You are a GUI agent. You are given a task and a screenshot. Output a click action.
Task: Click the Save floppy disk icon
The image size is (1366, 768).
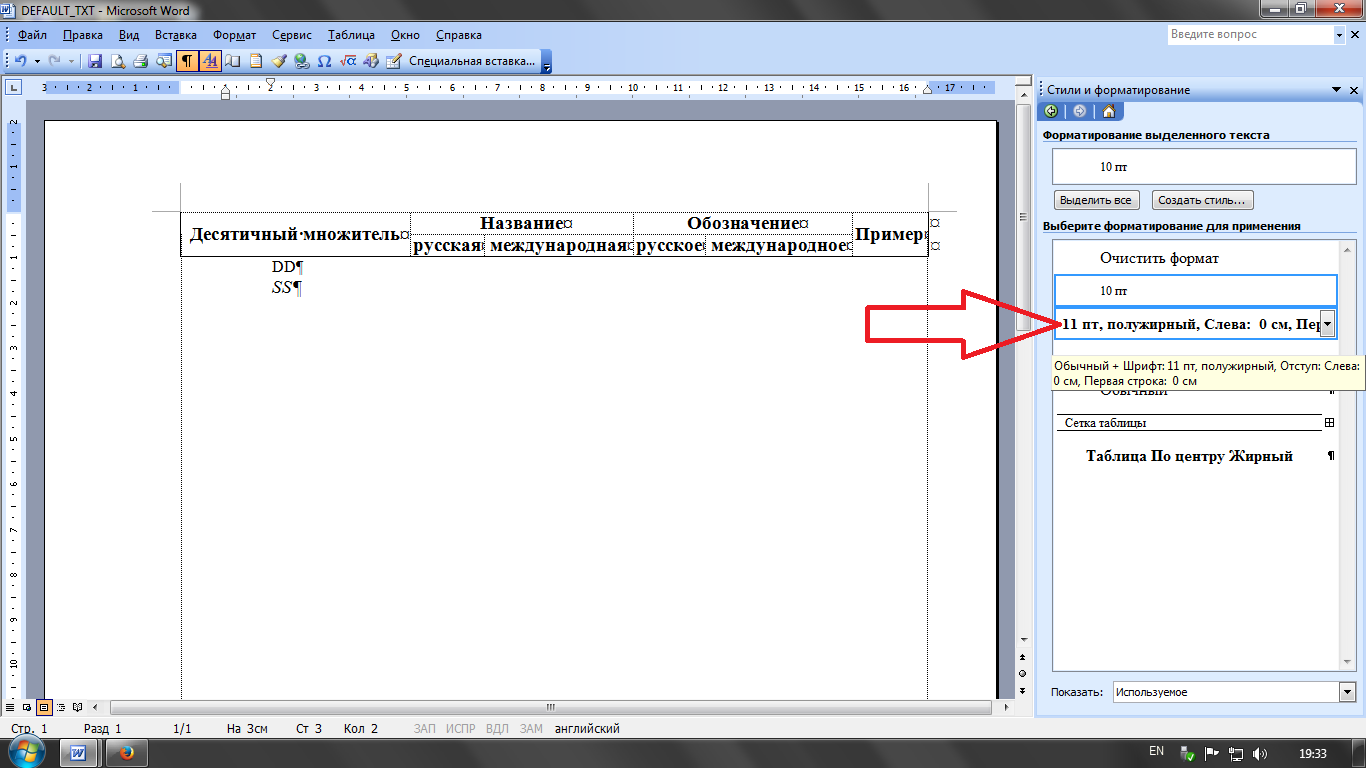point(95,61)
